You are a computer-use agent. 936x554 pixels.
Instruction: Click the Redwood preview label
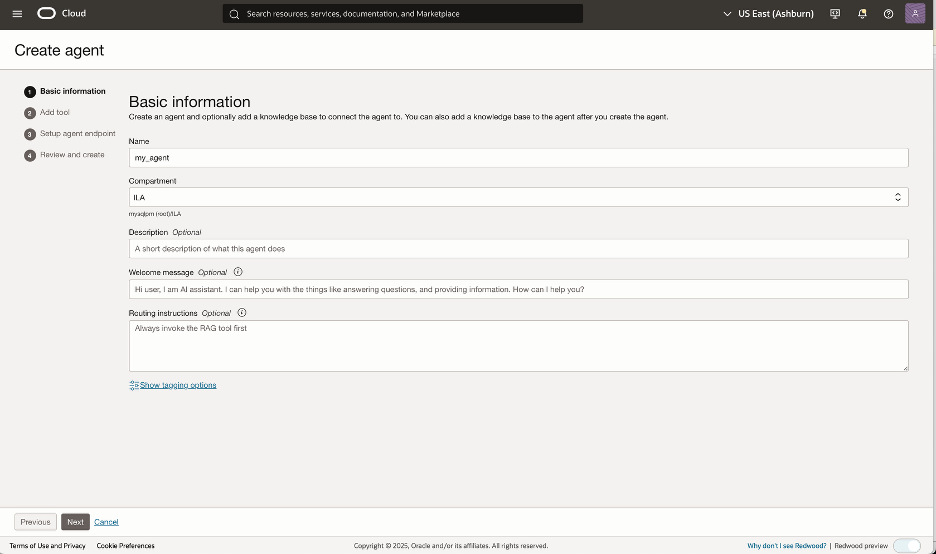click(861, 546)
